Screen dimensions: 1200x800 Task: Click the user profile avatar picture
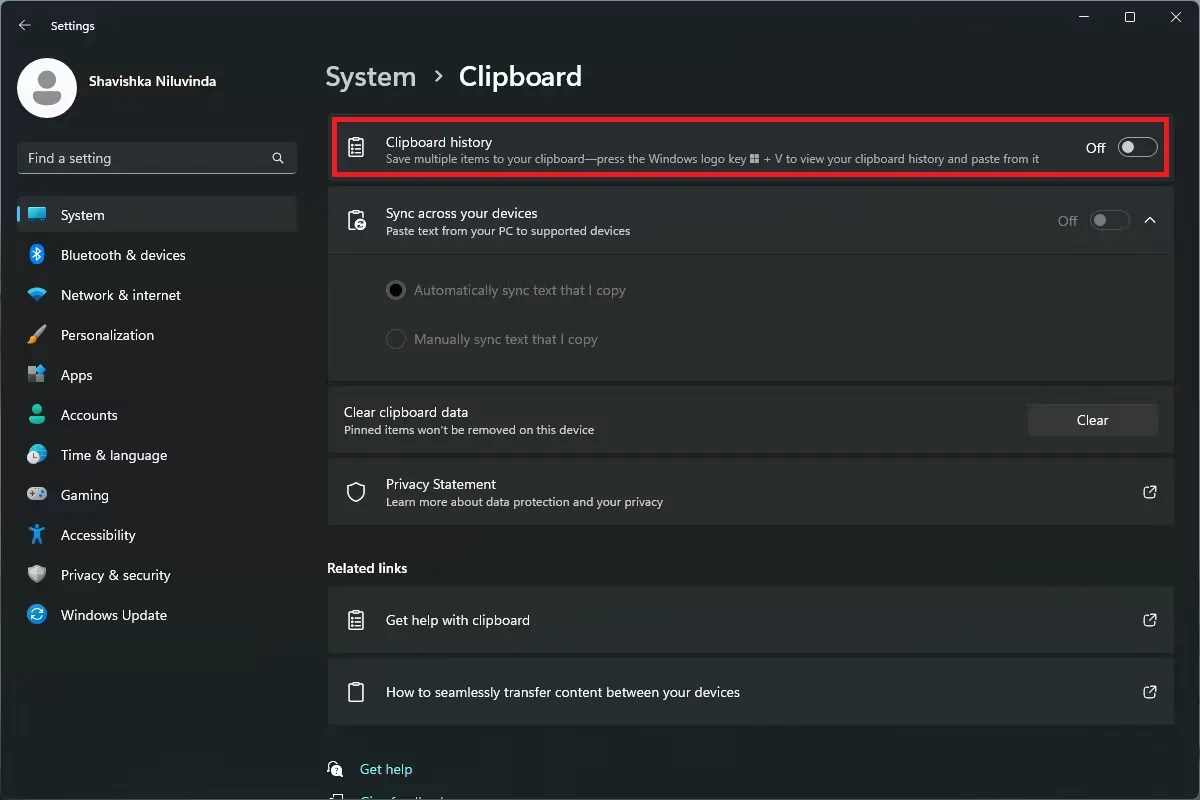pos(47,87)
